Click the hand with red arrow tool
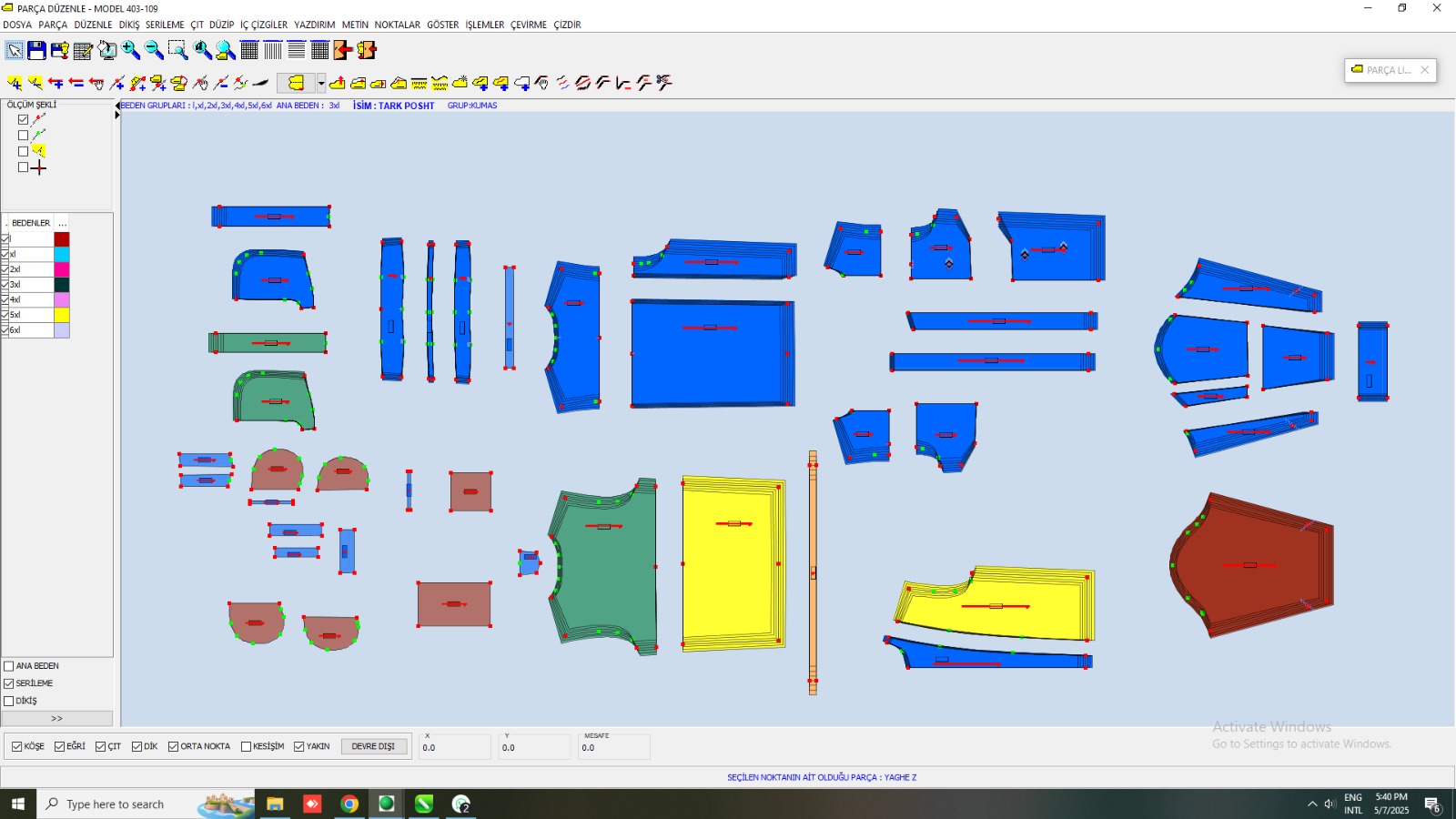Screen dimensions: 1456x819 tap(96, 83)
